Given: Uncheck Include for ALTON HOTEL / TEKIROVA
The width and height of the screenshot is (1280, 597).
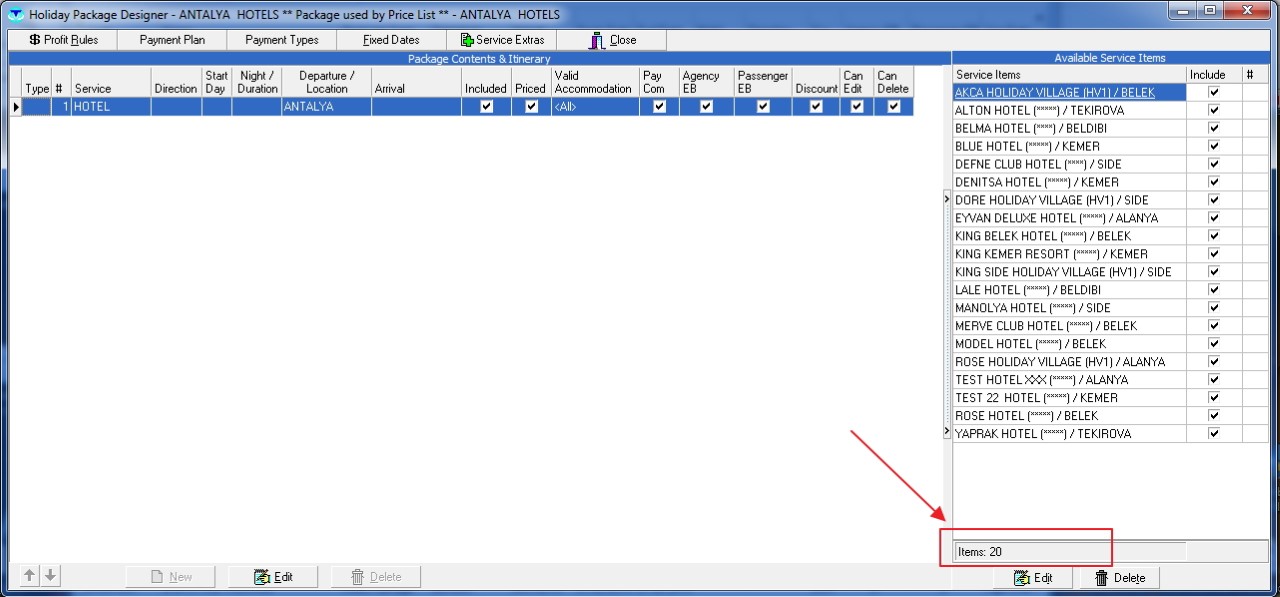Looking at the screenshot, I should click(x=1214, y=110).
